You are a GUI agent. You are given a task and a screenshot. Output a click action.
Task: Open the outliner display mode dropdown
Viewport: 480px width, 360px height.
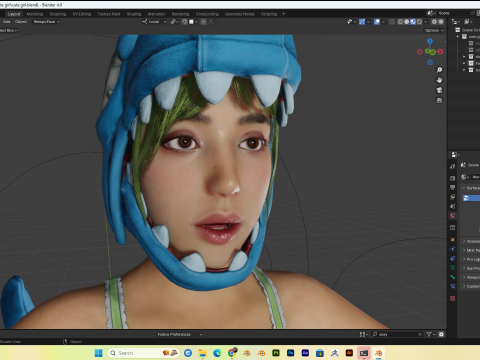tap(468, 22)
